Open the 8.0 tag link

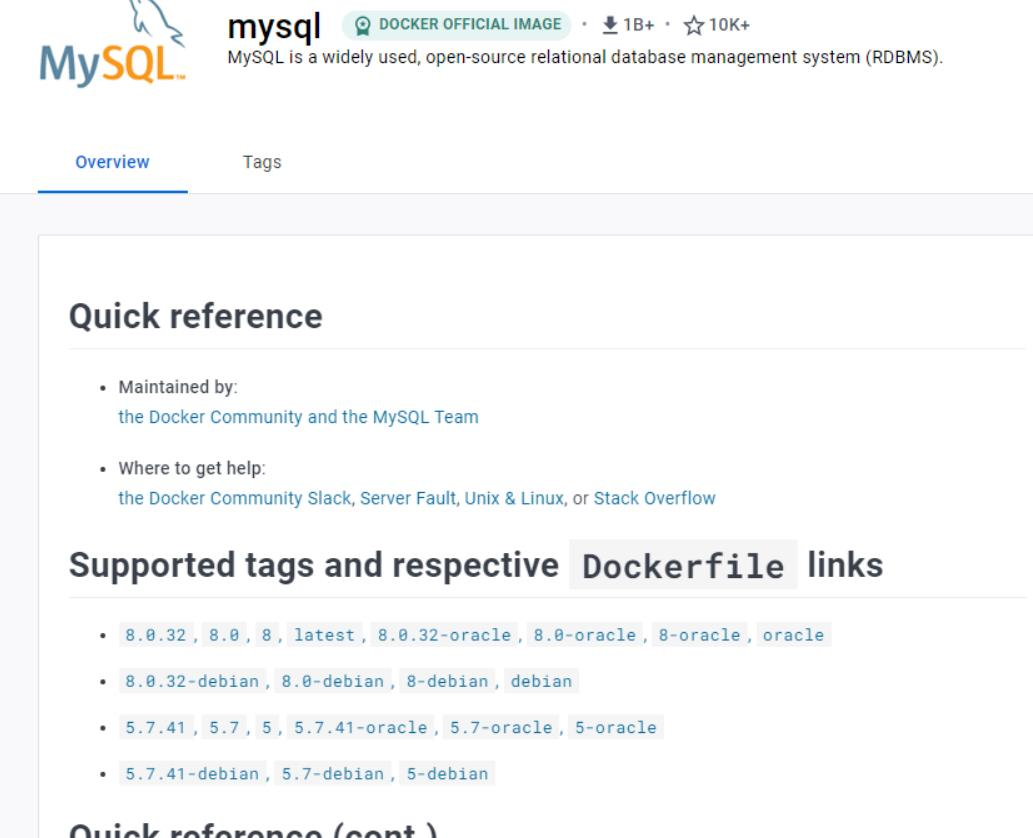(224, 635)
